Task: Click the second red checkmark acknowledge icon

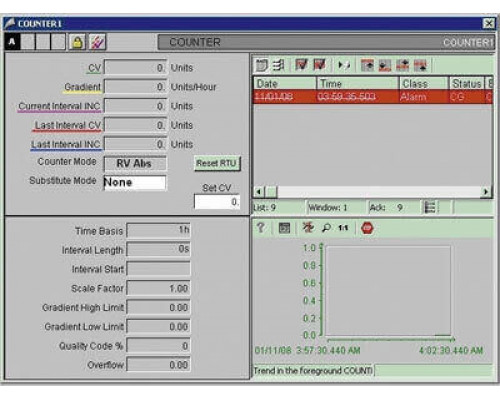Action: coord(320,65)
